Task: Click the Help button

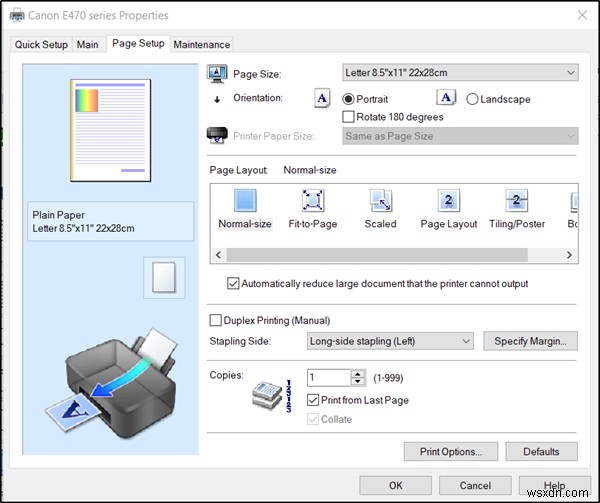Action: coord(555,485)
